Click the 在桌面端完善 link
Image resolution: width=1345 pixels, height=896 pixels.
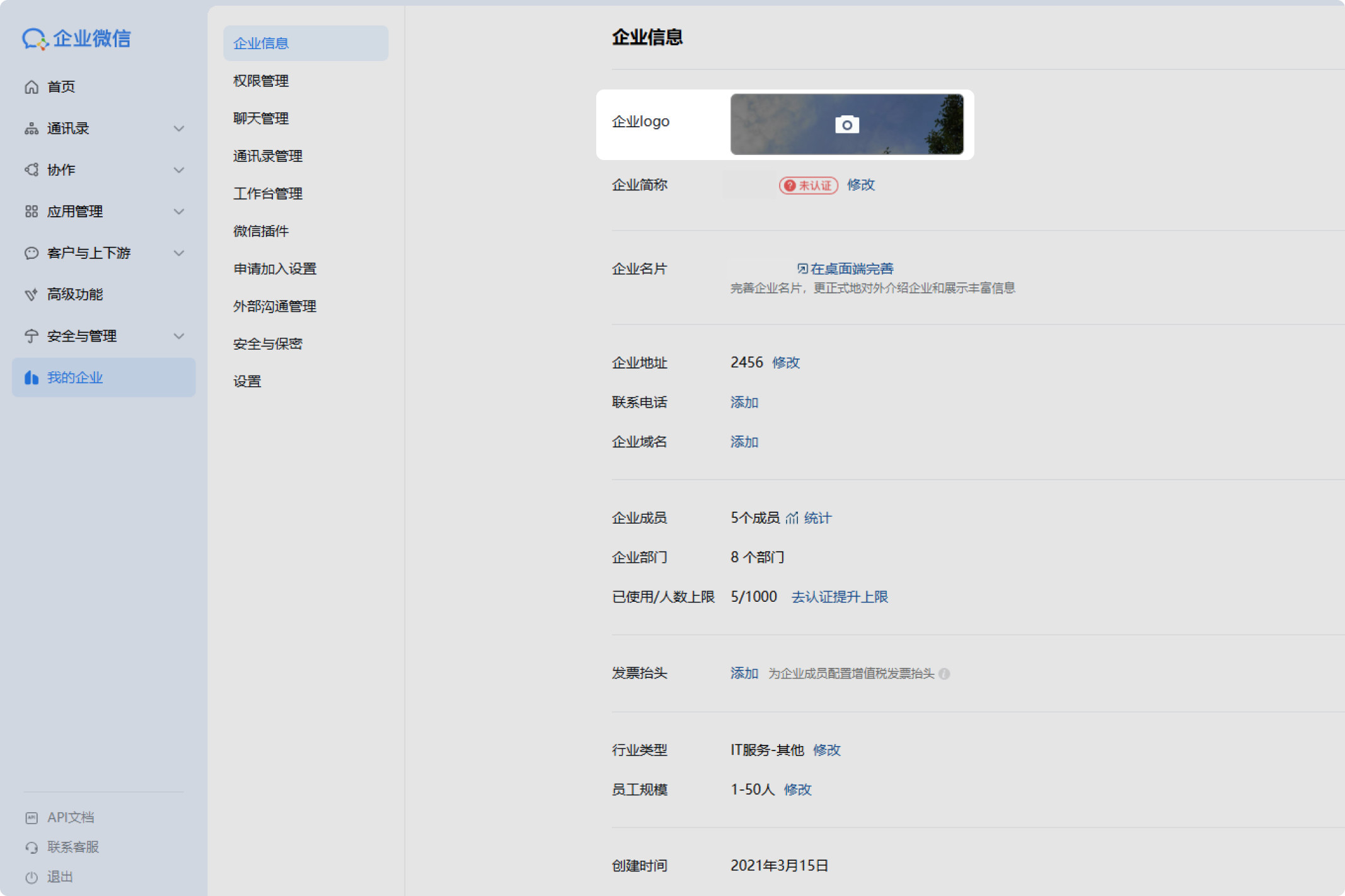pyautogui.click(x=852, y=269)
